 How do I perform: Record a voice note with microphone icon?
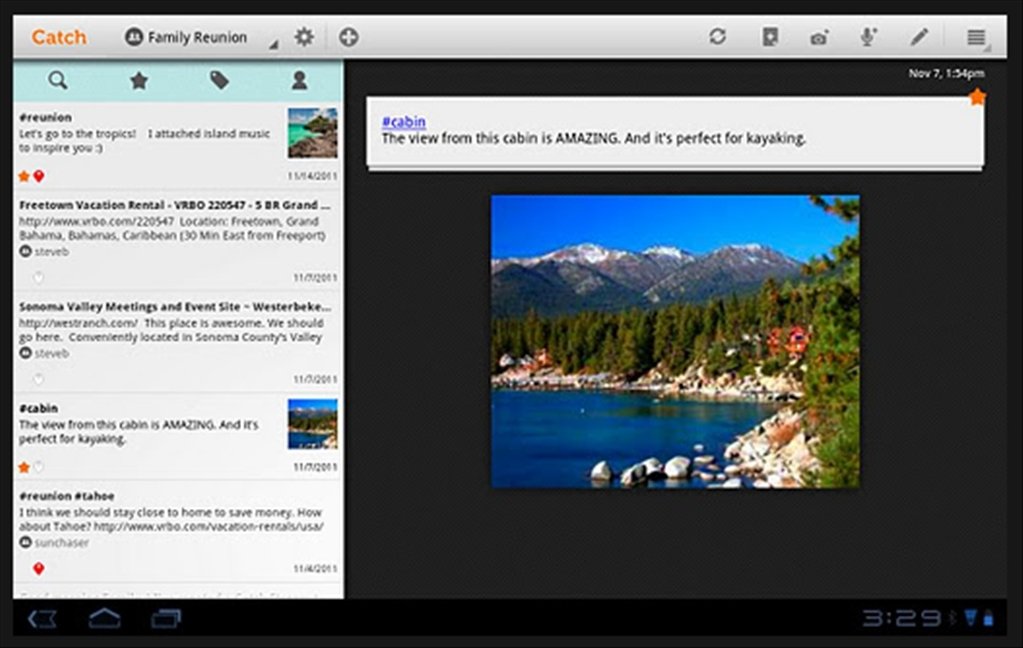coord(868,37)
